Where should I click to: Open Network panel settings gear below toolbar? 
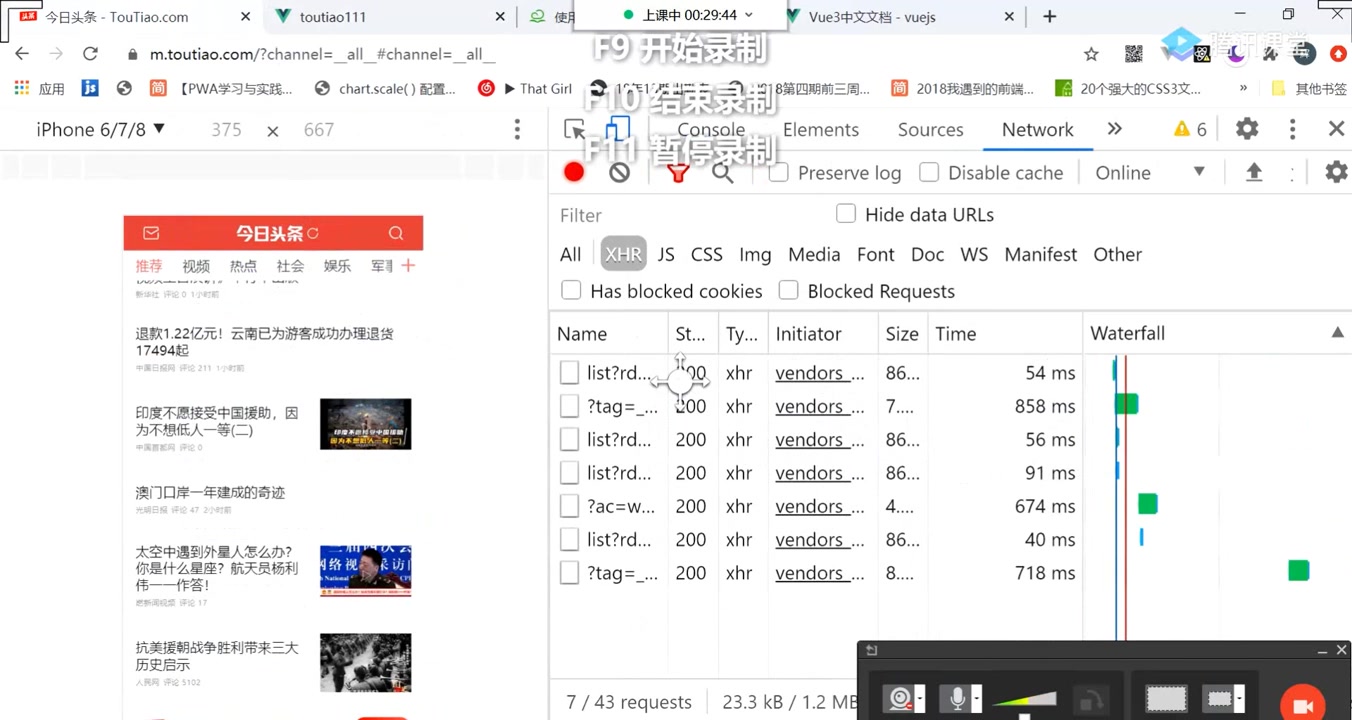coord(1336,172)
